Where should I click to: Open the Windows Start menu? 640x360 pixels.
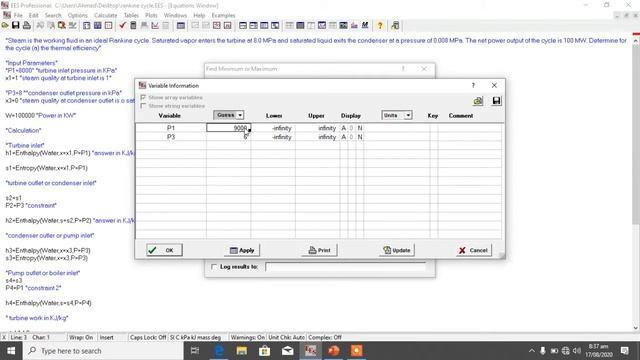coord(11,351)
